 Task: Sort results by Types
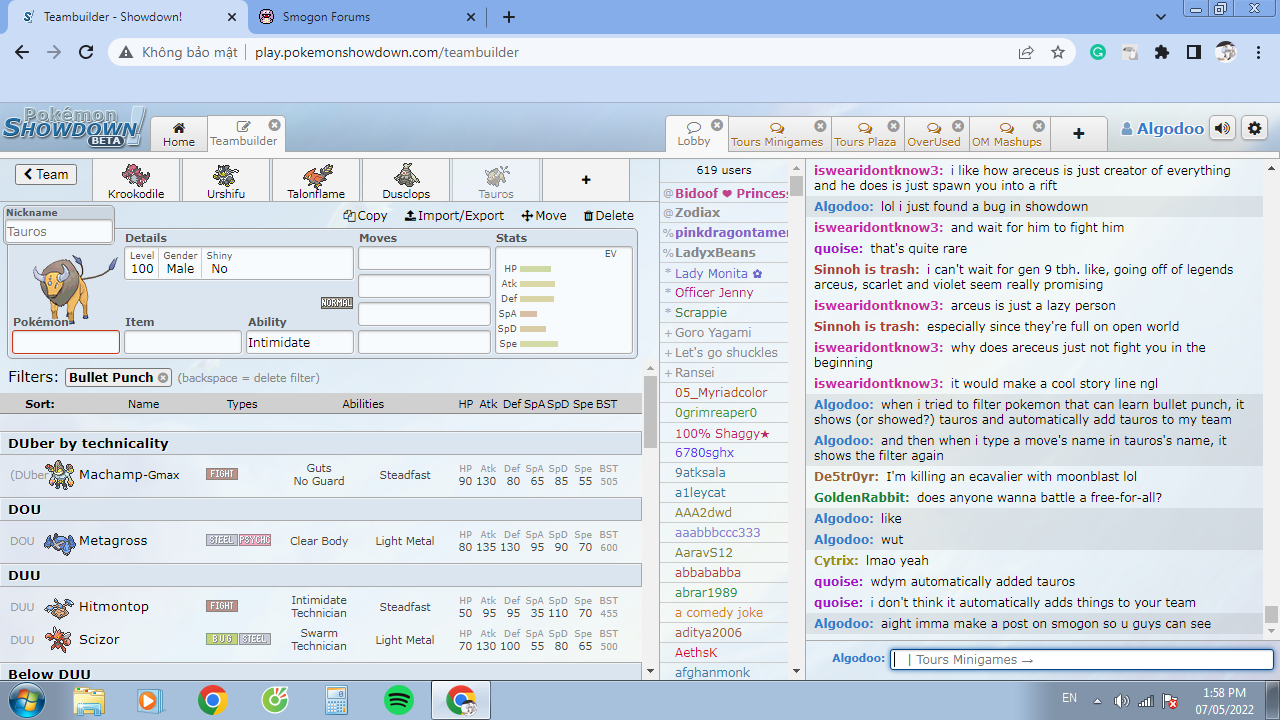(242, 404)
